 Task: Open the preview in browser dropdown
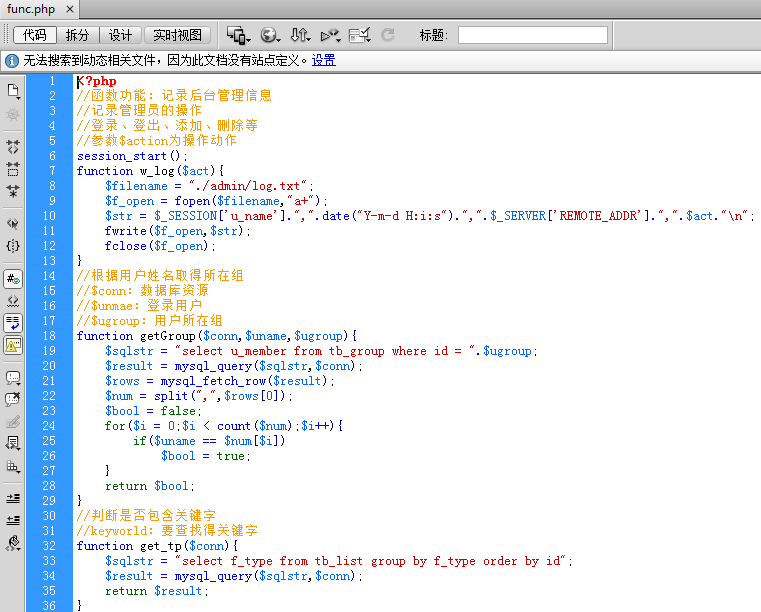pyautogui.click(x=270, y=35)
